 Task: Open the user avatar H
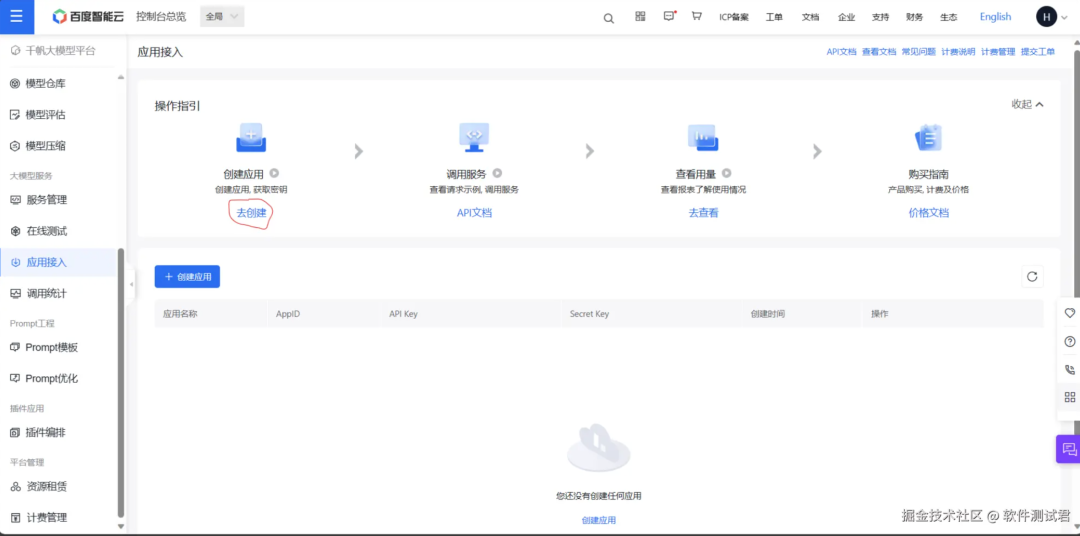coord(1046,17)
